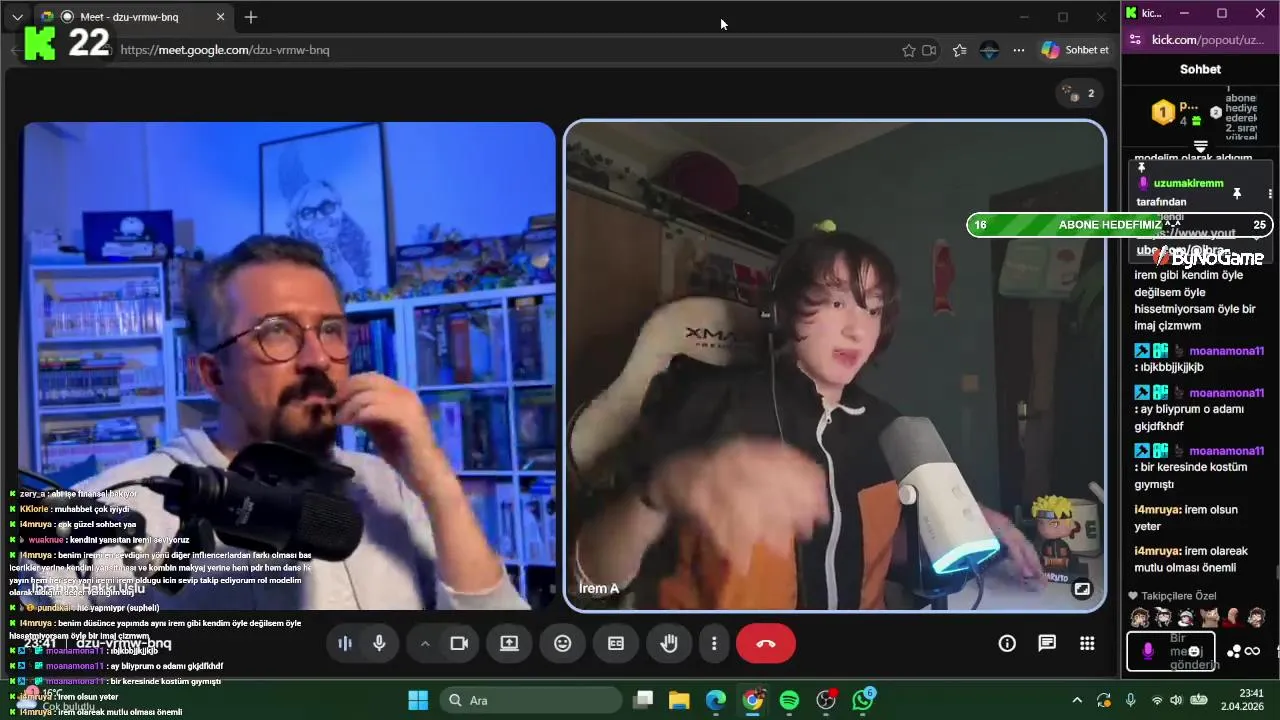Image resolution: width=1280 pixels, height=720 pixels.
Task: Open the Meet activities grid icon
Action: (x=1087, y=644)
